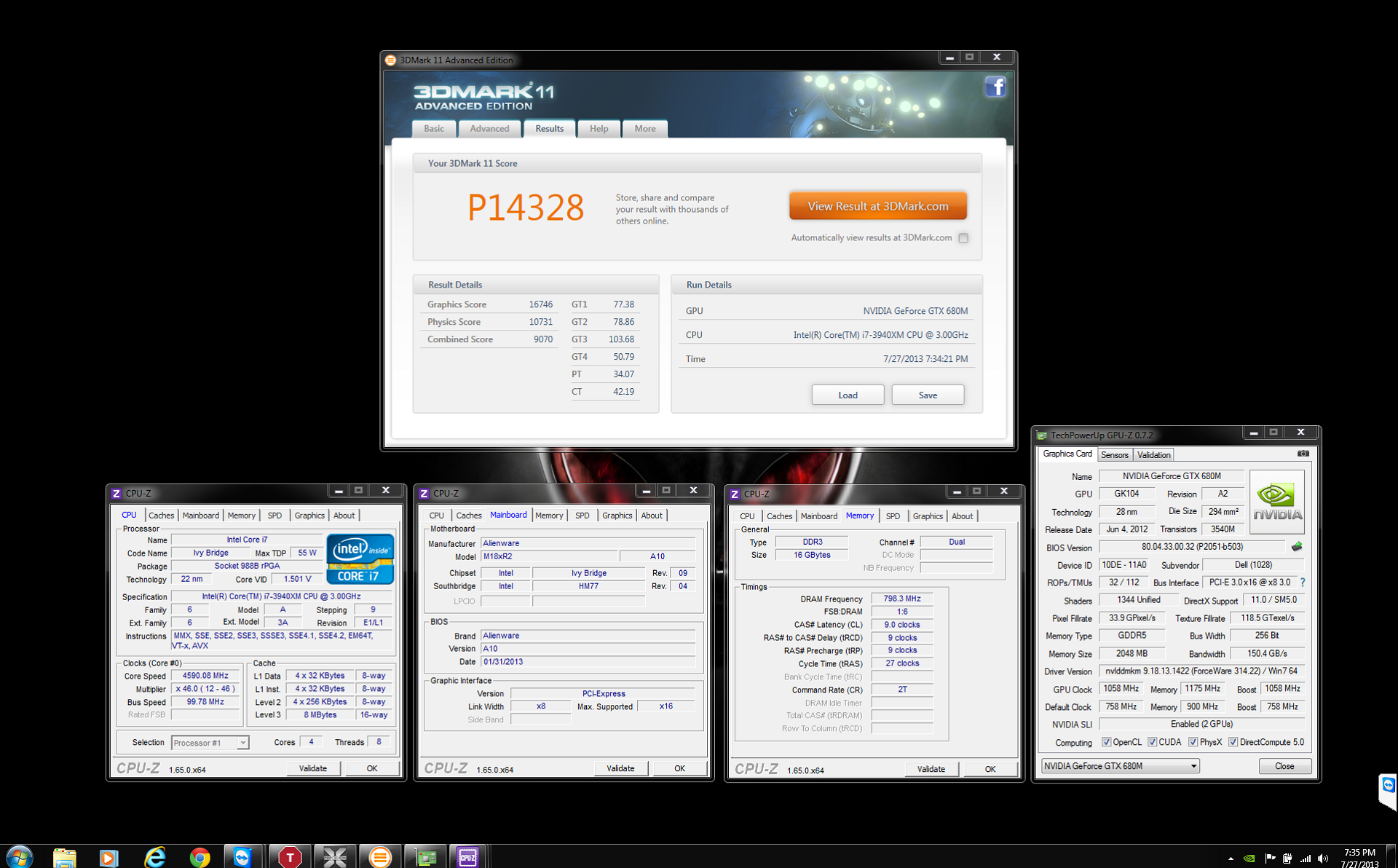Click the GPU-Z BIOS save chip icon
Viewport: 1398px width, 868px height.
point(1297,546)
